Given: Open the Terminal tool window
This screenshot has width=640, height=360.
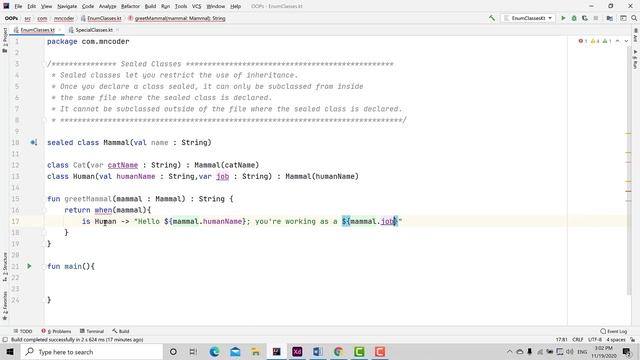Looking at the screenshot, I should (92, 331).
